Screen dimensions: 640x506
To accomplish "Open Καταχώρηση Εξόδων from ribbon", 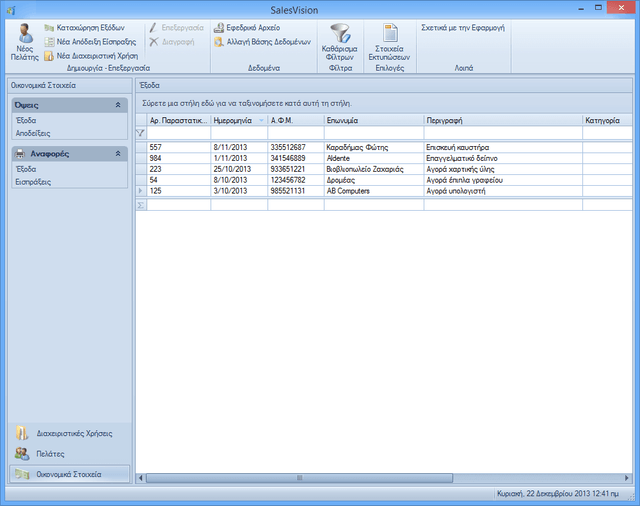I will tap(84, 28).
